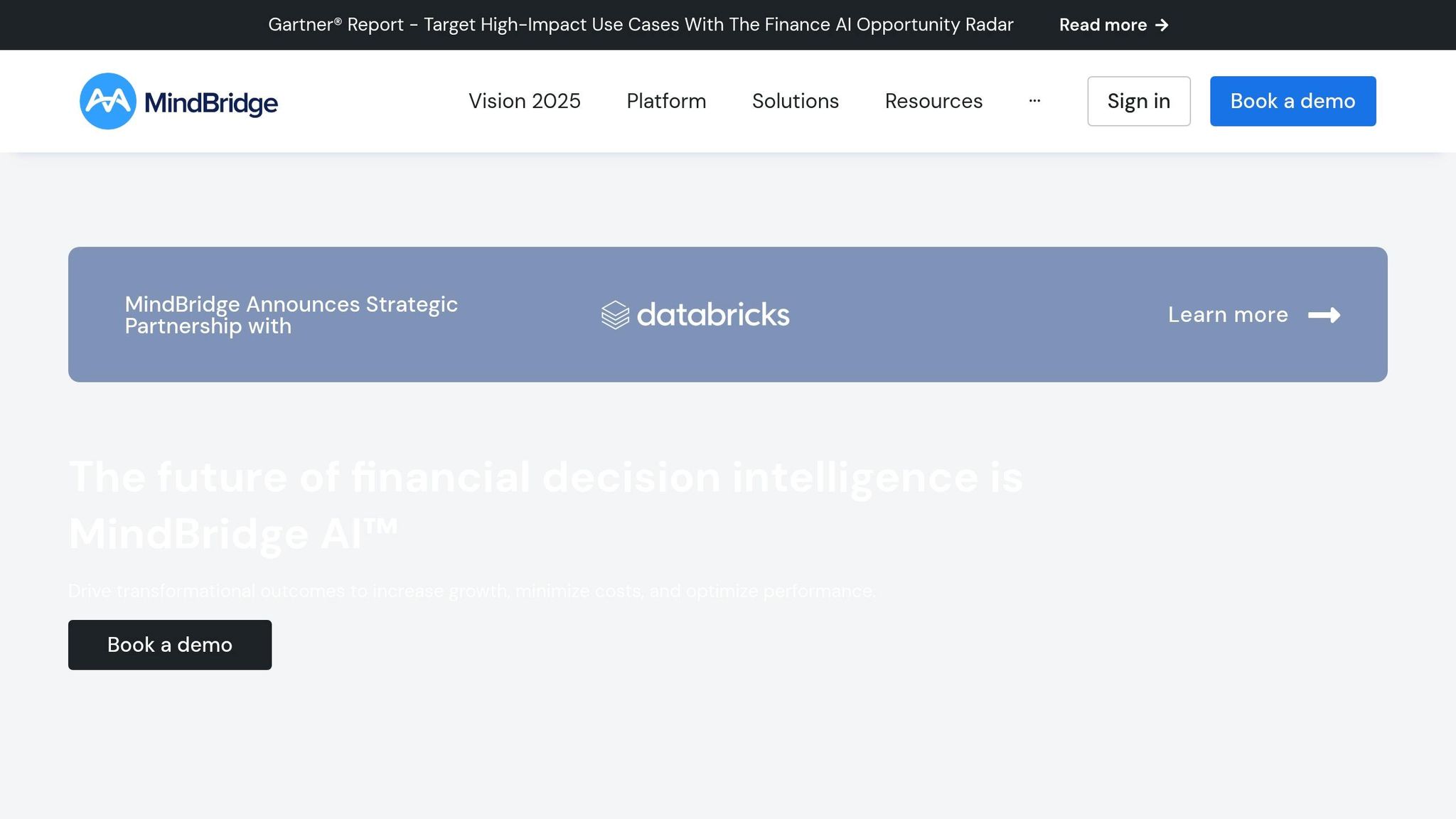Image resolution: width=1456 pixels, height=819 pixels.
Task: Click Learn more on Databricks banner
Action: coord(1228,314)
